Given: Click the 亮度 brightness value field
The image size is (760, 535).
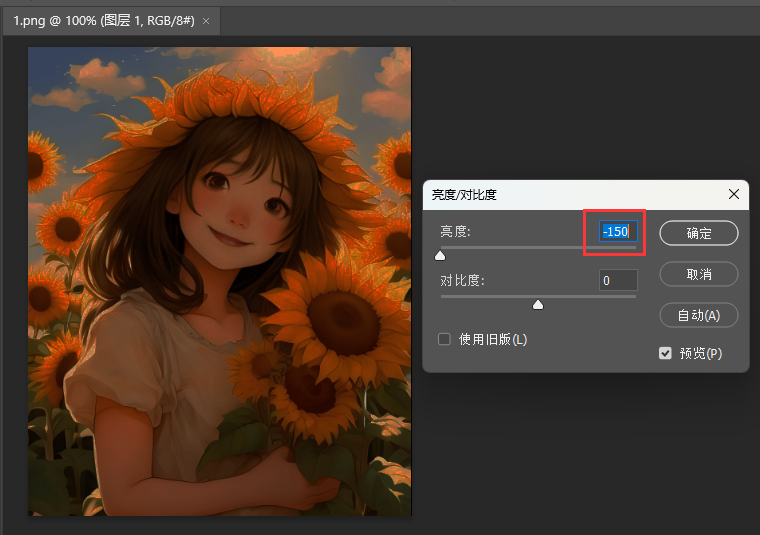Looking at the screenshot, I should click(x=618, y=232).
